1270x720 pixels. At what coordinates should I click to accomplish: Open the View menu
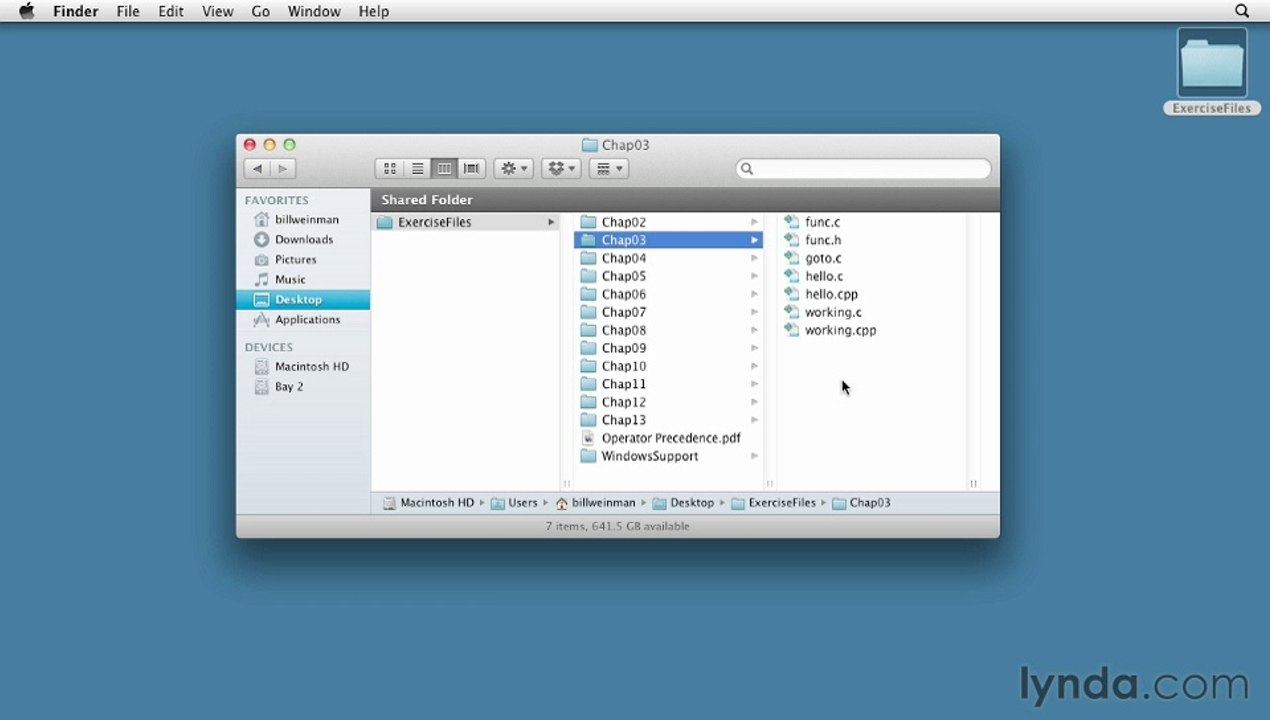click(x=217, y=11)
